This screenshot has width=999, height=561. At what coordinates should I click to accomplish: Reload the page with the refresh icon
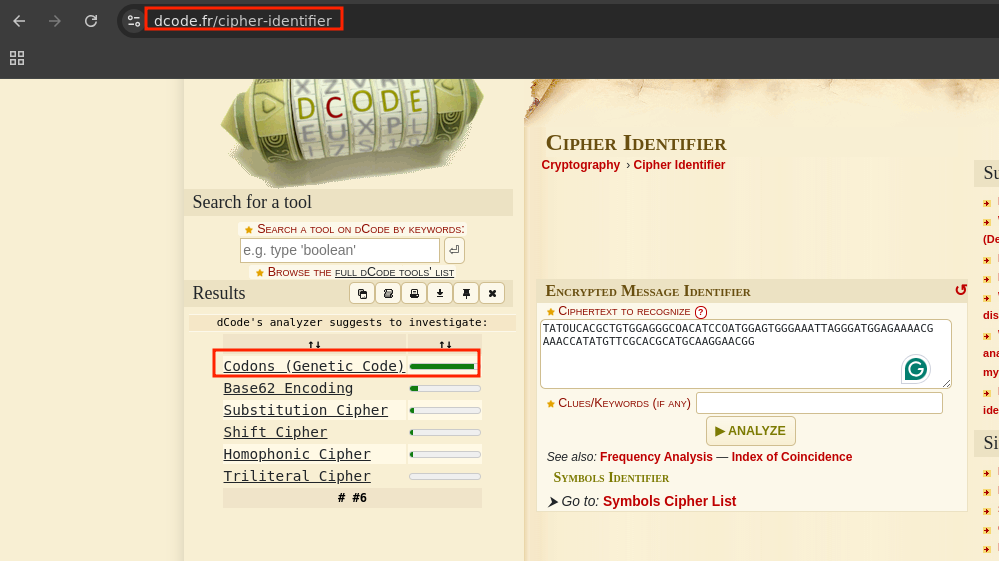[x=91, y=21]
